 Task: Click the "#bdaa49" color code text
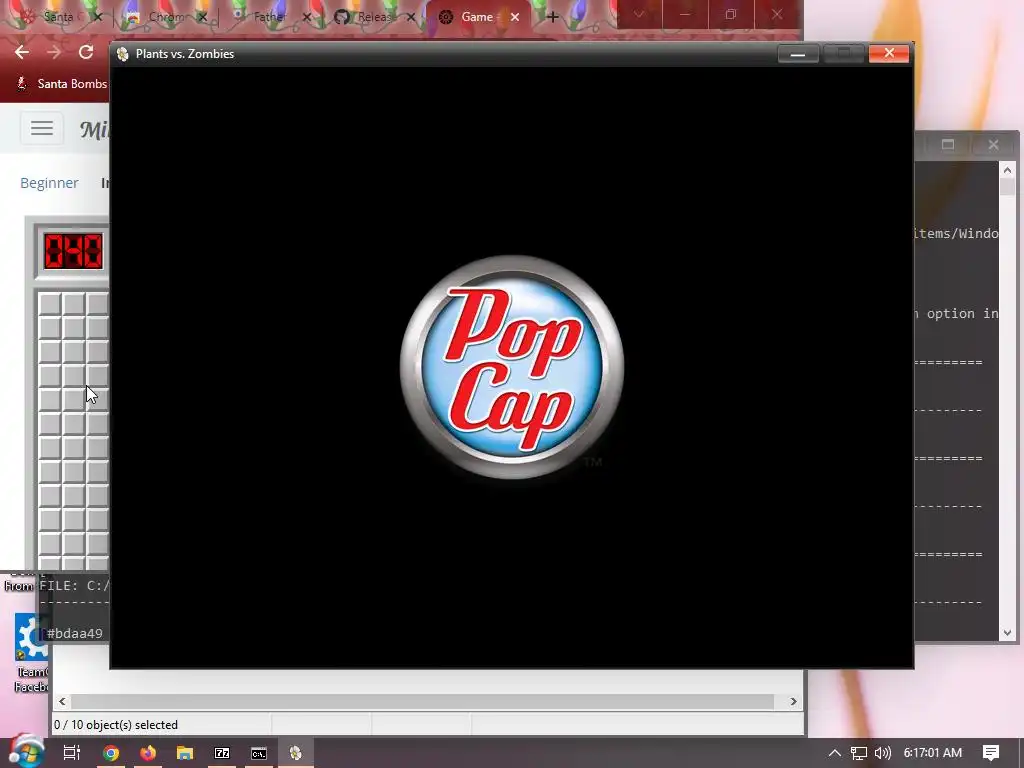pyautogui.click(x=74, y=633)
